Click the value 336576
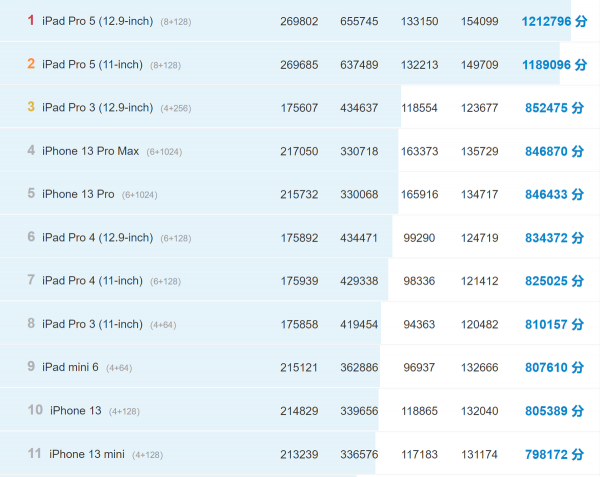Image resolution: width=600 pixels, height=477 pixels. (x=359, y=454)
